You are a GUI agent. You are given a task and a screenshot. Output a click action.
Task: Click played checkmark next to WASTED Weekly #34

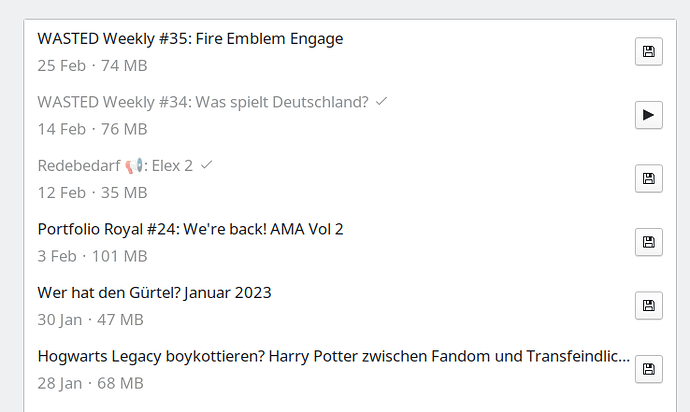pos(381,102)
